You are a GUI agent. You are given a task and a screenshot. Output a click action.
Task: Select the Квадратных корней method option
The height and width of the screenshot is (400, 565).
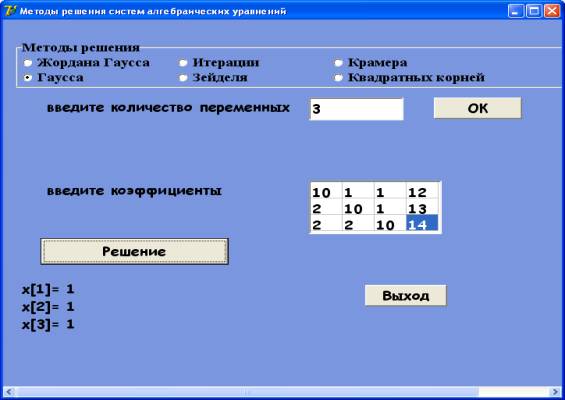pos(338,77)
